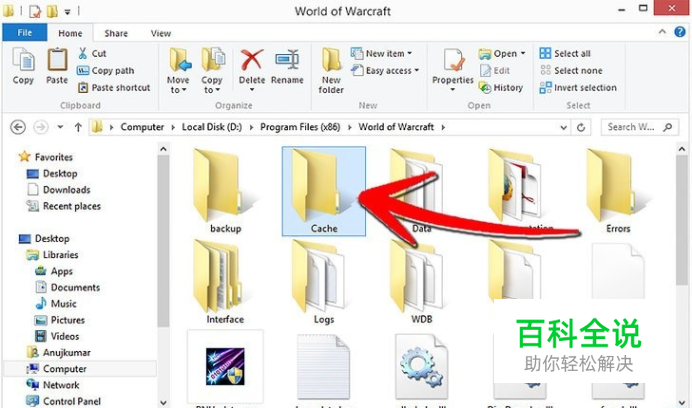Select the WDB folder
Viewport: 692px width, 408px height.
(x=421, y=282)
